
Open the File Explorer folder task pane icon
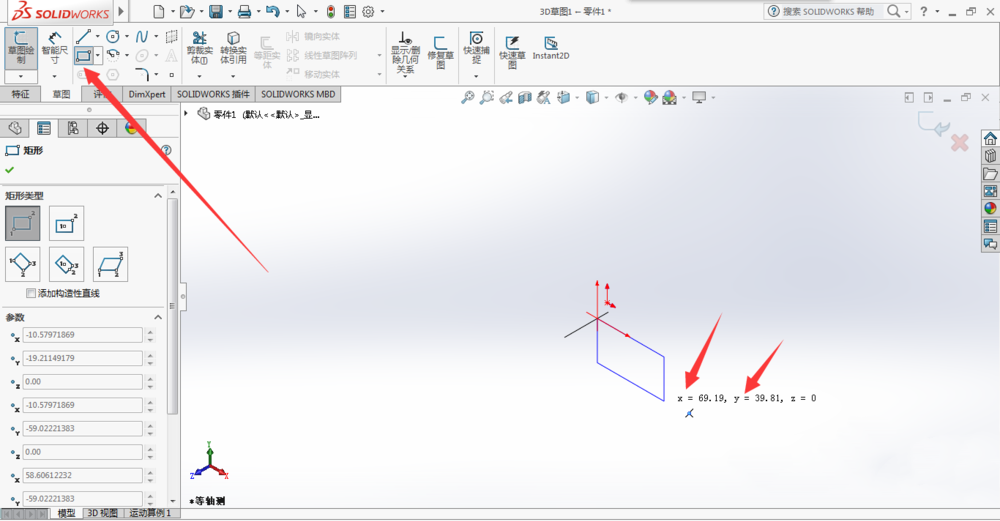[990, 173]
